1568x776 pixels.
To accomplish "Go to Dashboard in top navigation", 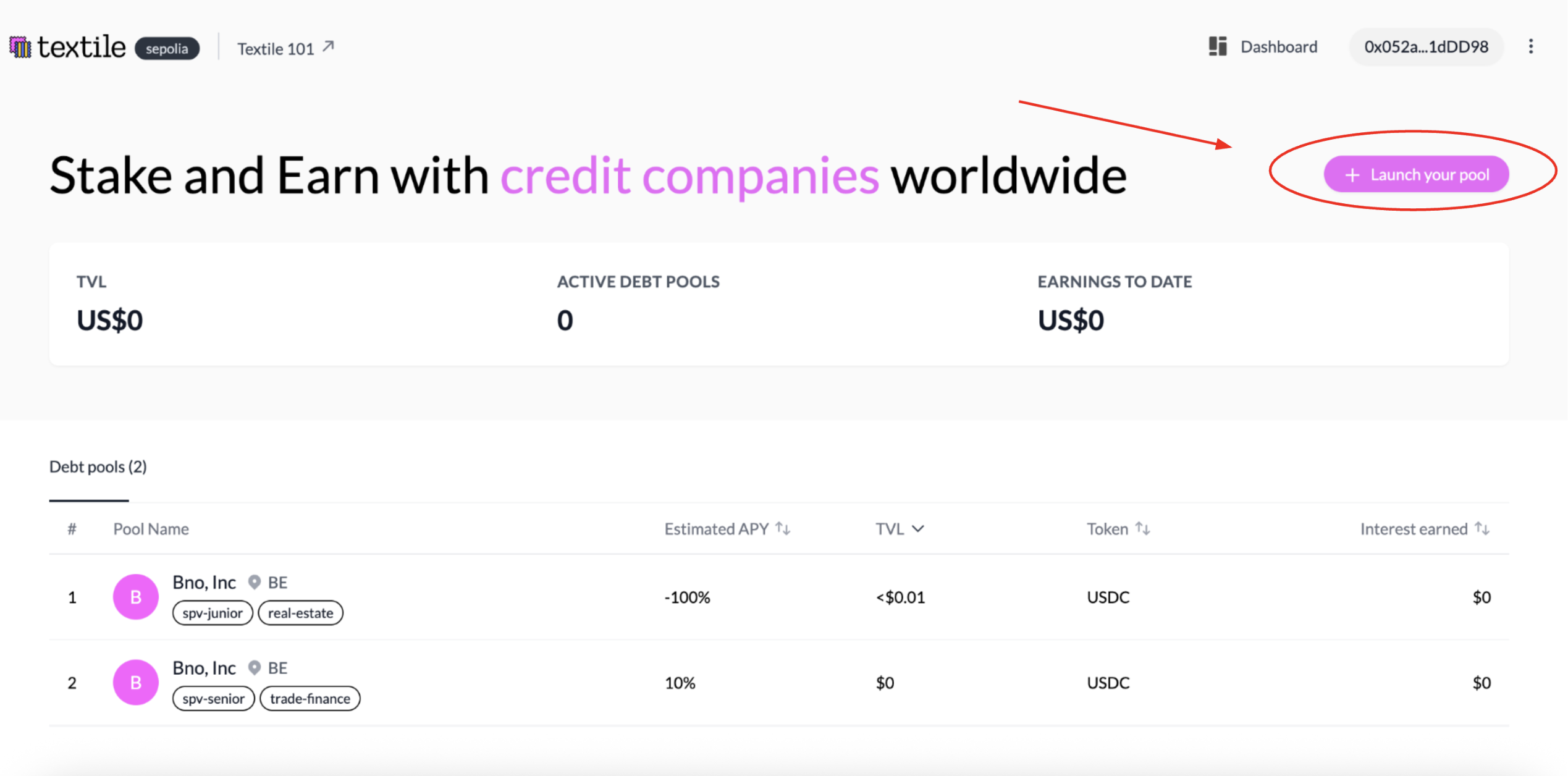I will [x=1278, y=47].
